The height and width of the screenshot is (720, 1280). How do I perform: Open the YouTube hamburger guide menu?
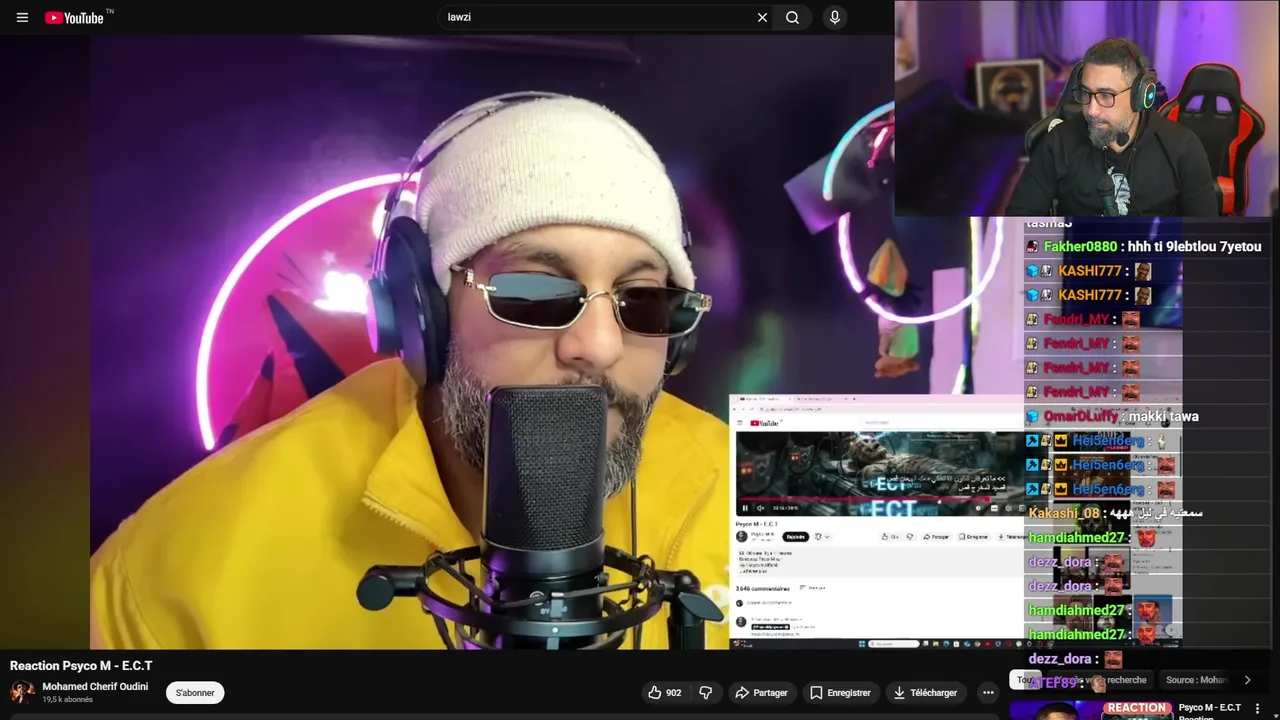click(22, 17)
